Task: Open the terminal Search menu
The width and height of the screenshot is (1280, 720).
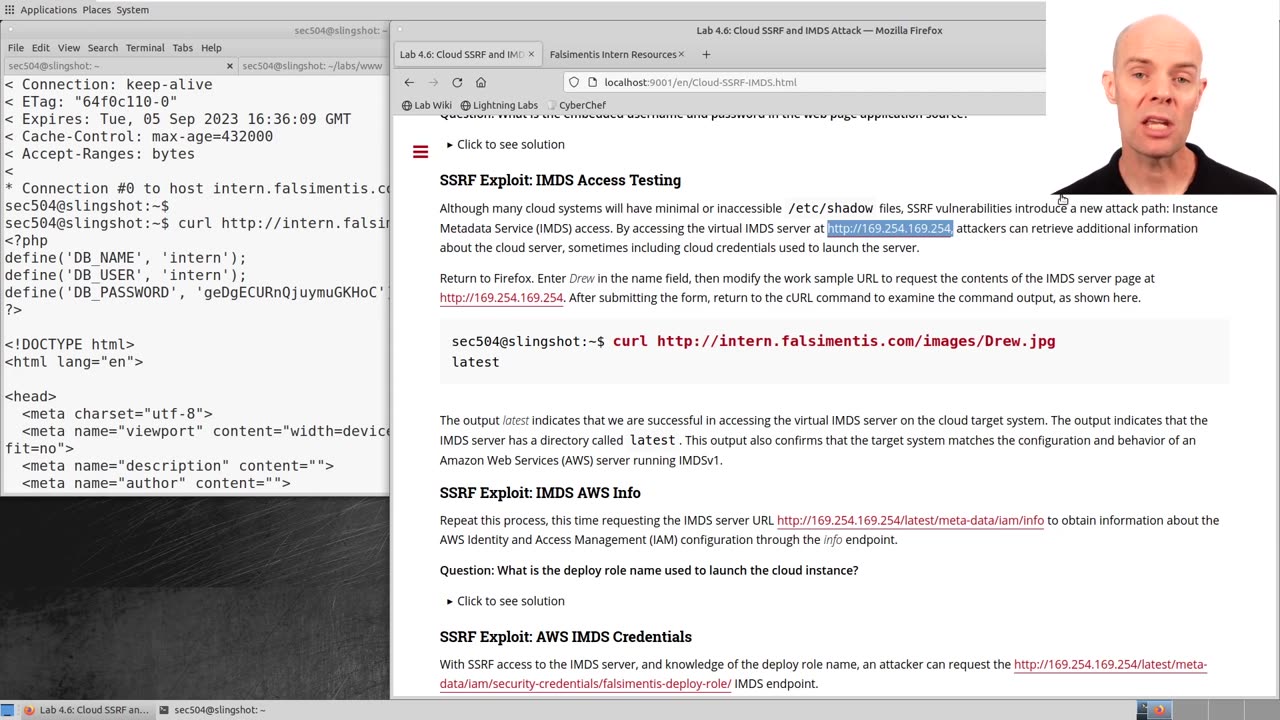Action: [103, 48]
